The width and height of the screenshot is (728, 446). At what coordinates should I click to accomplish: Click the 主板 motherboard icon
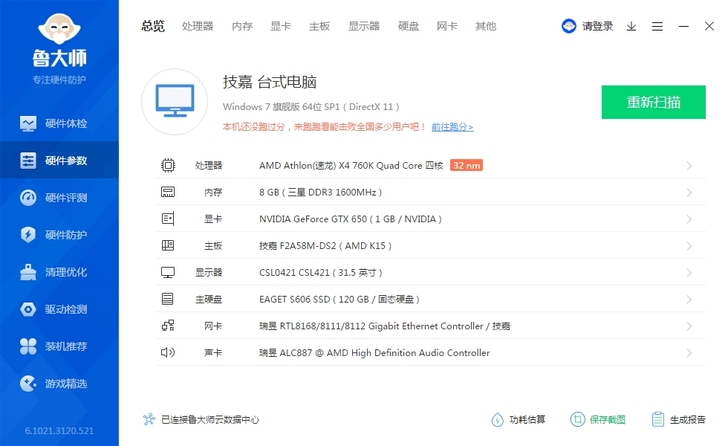(x=168, y=246)
